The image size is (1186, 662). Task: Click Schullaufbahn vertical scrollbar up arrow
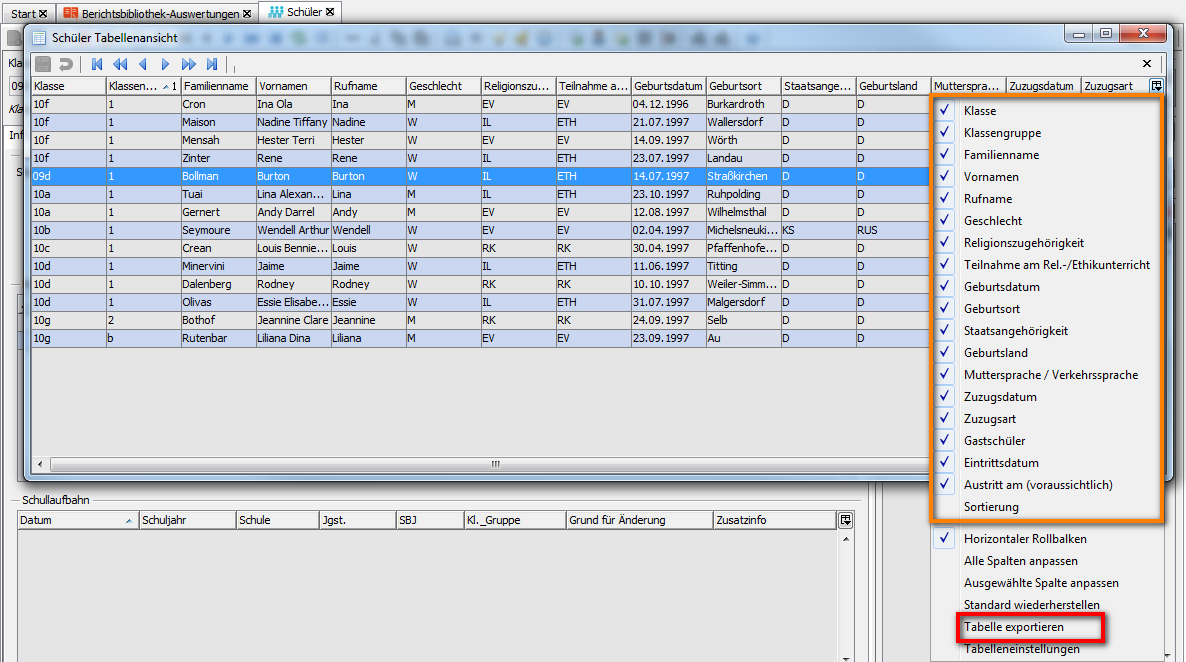coord(846,539)
